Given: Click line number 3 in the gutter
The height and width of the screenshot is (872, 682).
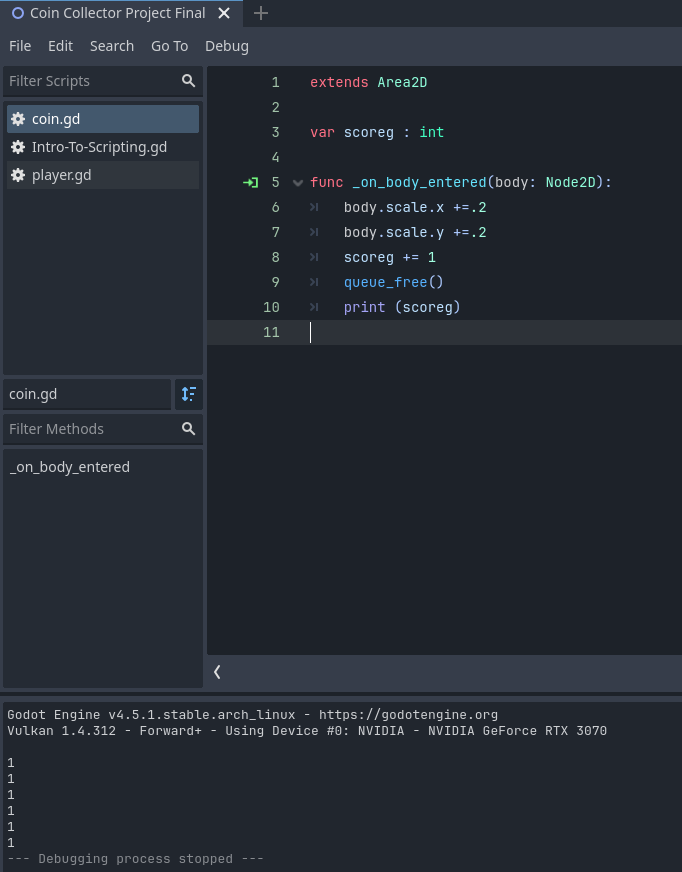Looking at the screenshot, I should [x=275, y=132].
